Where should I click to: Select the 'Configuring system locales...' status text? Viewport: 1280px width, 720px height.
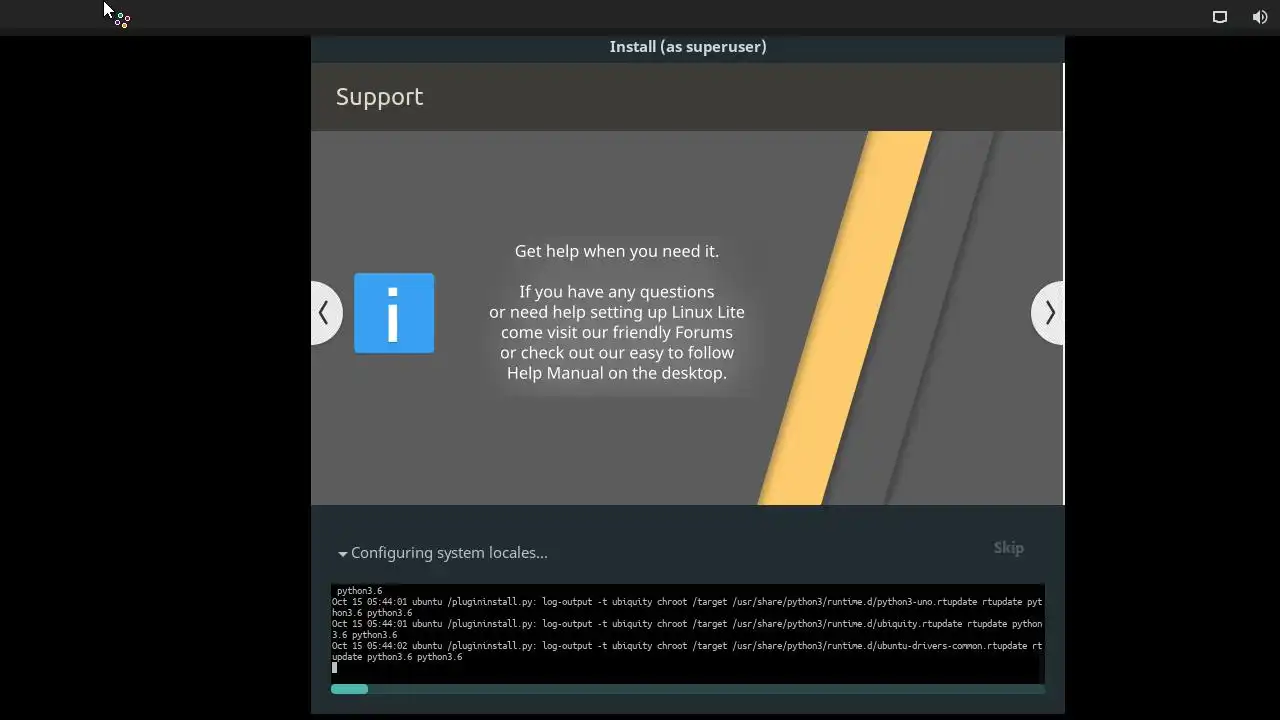(x=449, y=553)
